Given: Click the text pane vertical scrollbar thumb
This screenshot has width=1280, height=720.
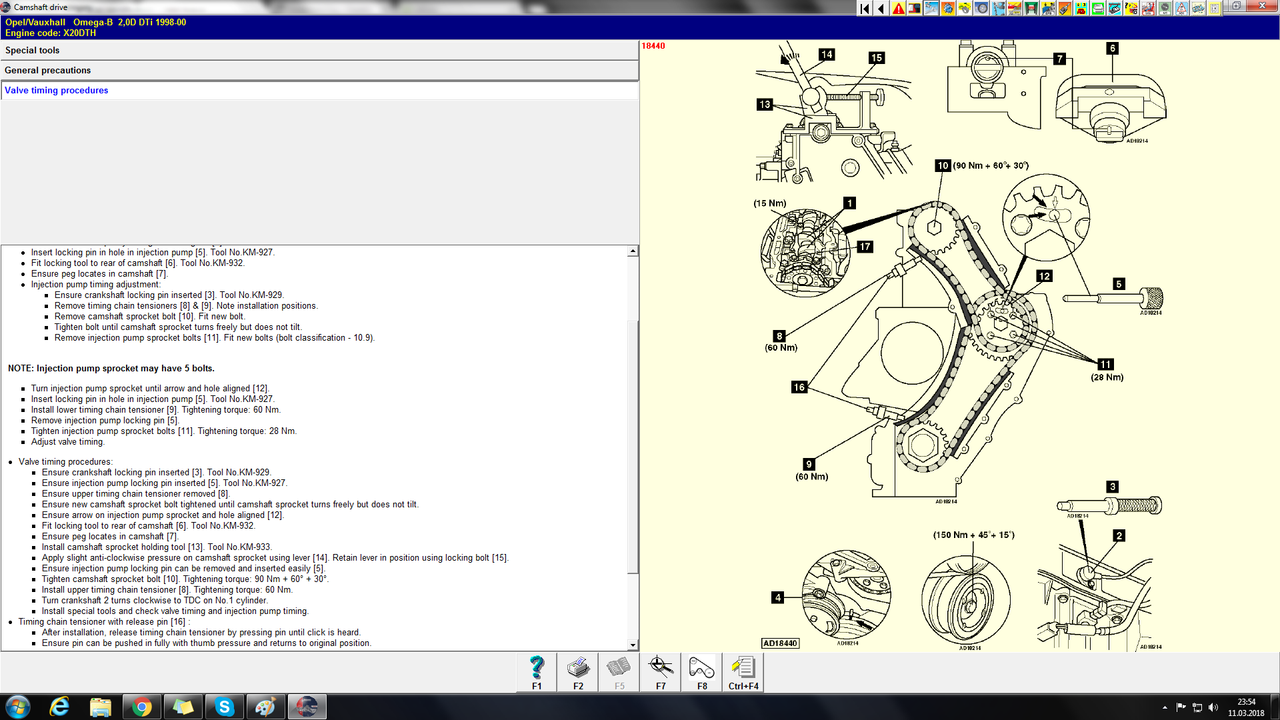Looking at the screenshot, I should pos(632,445).
